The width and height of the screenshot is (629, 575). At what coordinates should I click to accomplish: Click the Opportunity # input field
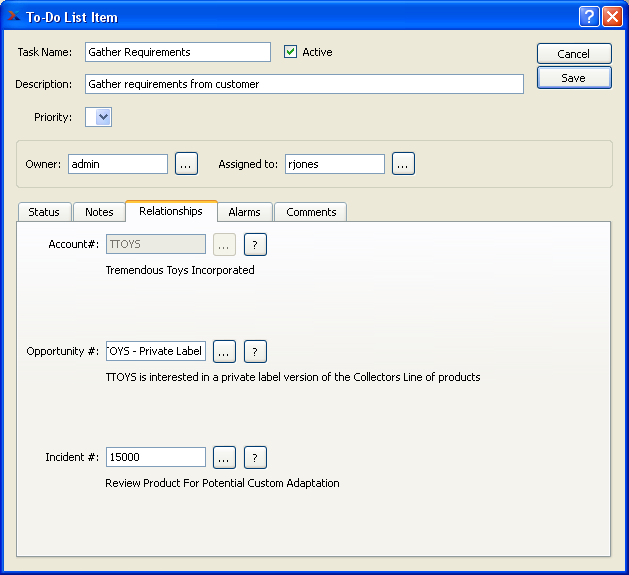click(156, 351)
